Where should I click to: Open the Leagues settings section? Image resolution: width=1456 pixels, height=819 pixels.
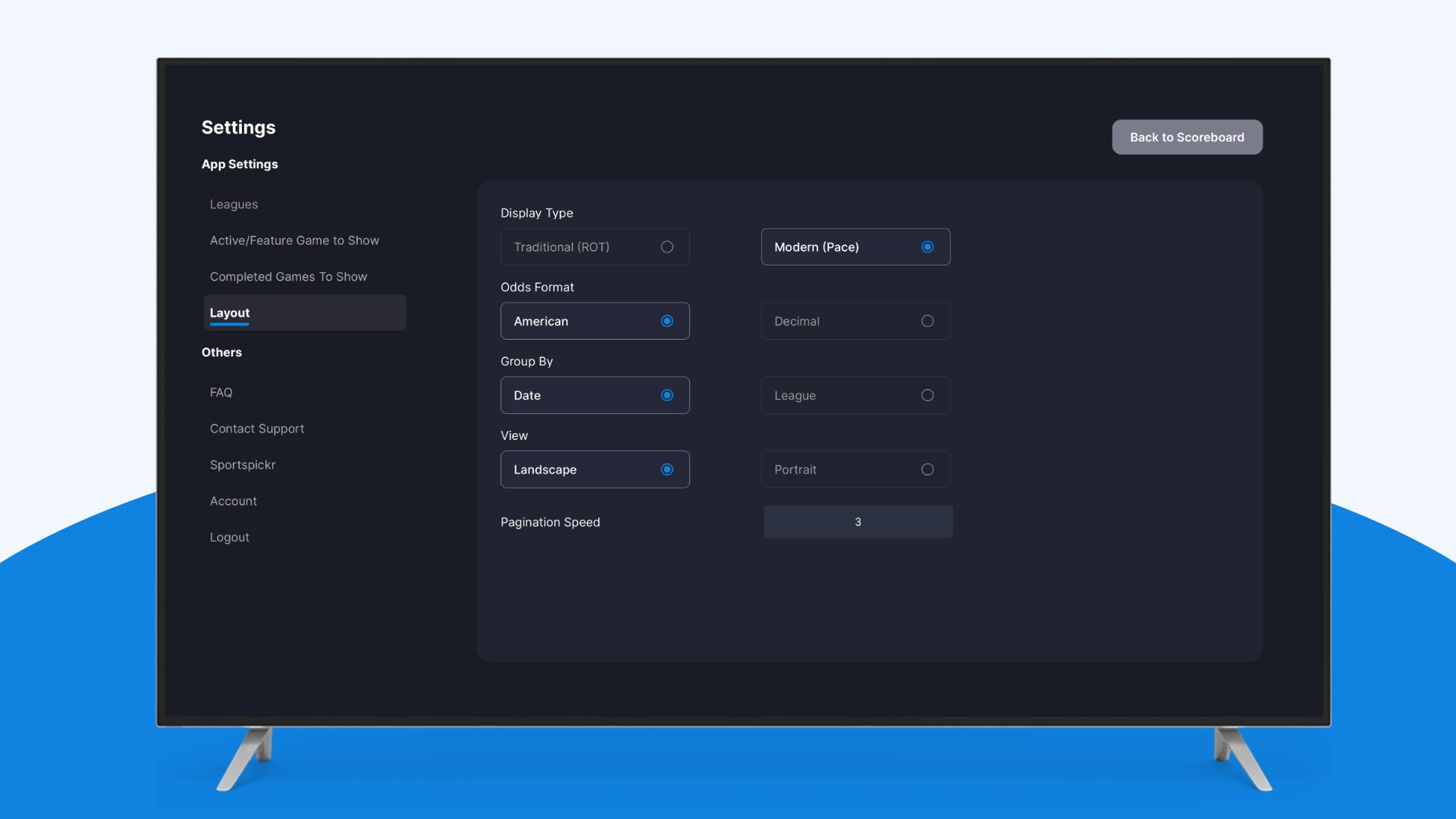[234, 205]
